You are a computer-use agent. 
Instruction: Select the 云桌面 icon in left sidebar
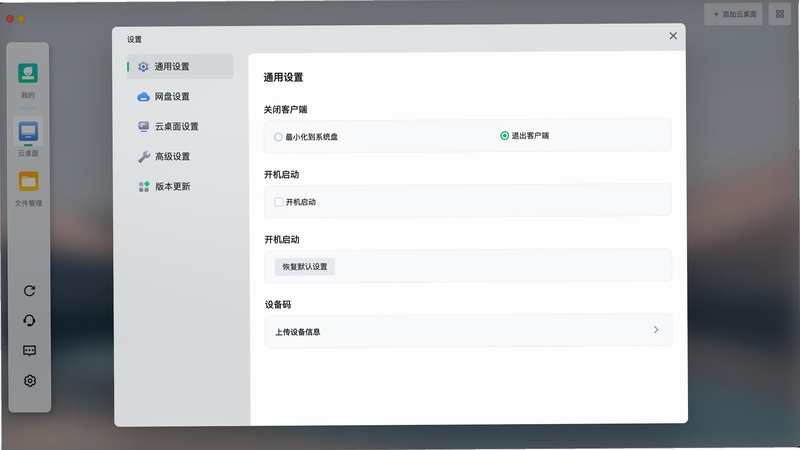28,132
